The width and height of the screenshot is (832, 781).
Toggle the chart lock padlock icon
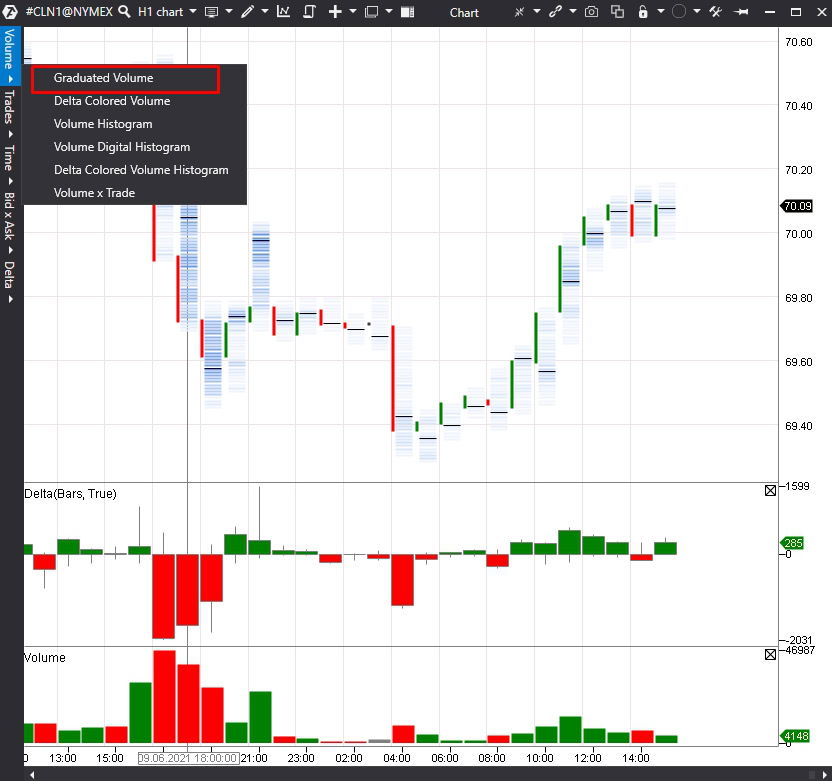click(x=644, y=12)
